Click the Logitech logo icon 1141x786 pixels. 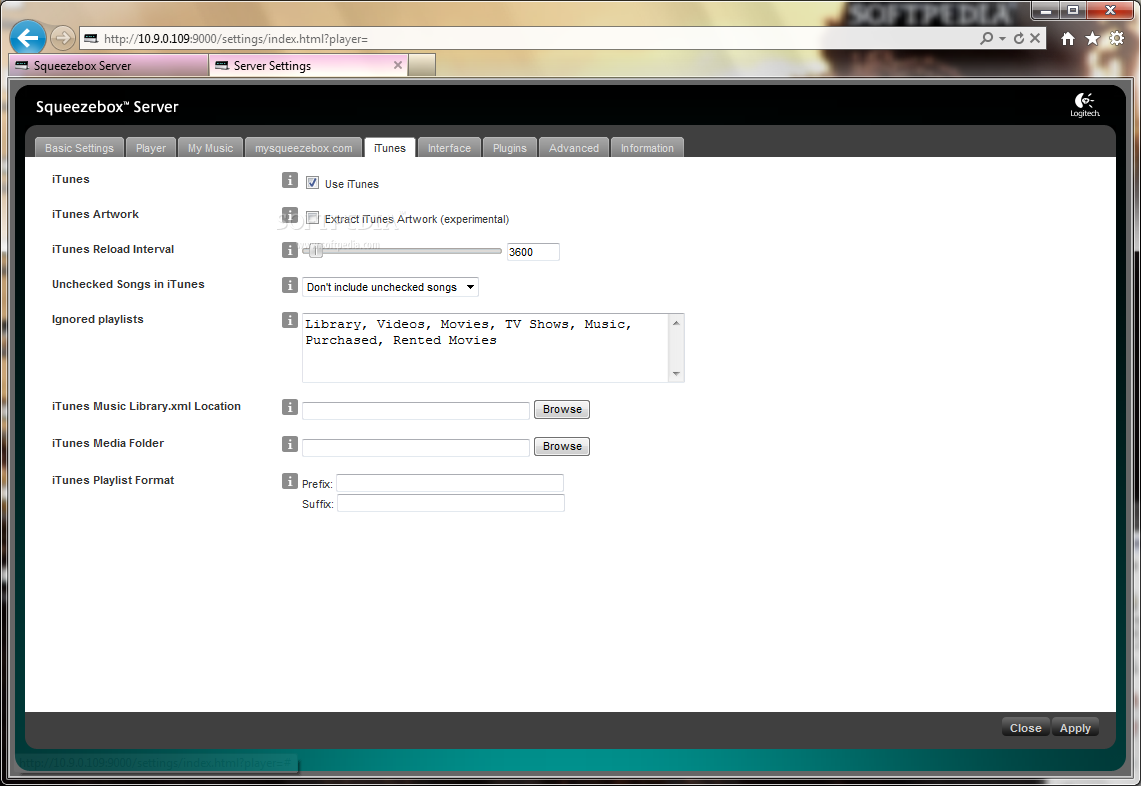pyautogui.click(x=1084, y=105)
